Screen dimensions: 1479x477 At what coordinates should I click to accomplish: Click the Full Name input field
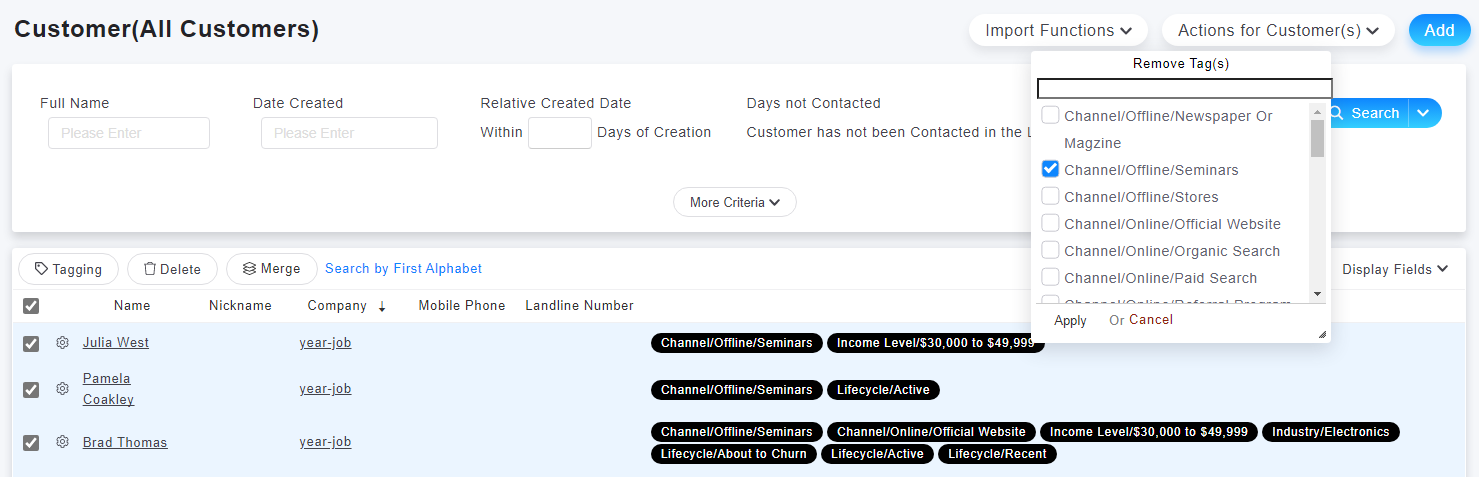(129, 133)
